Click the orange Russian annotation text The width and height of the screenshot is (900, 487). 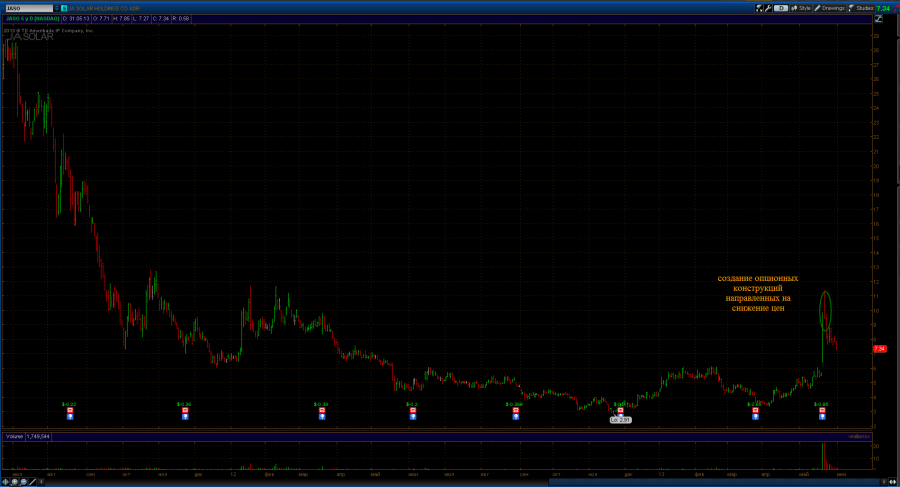click(x=758, y=293)
